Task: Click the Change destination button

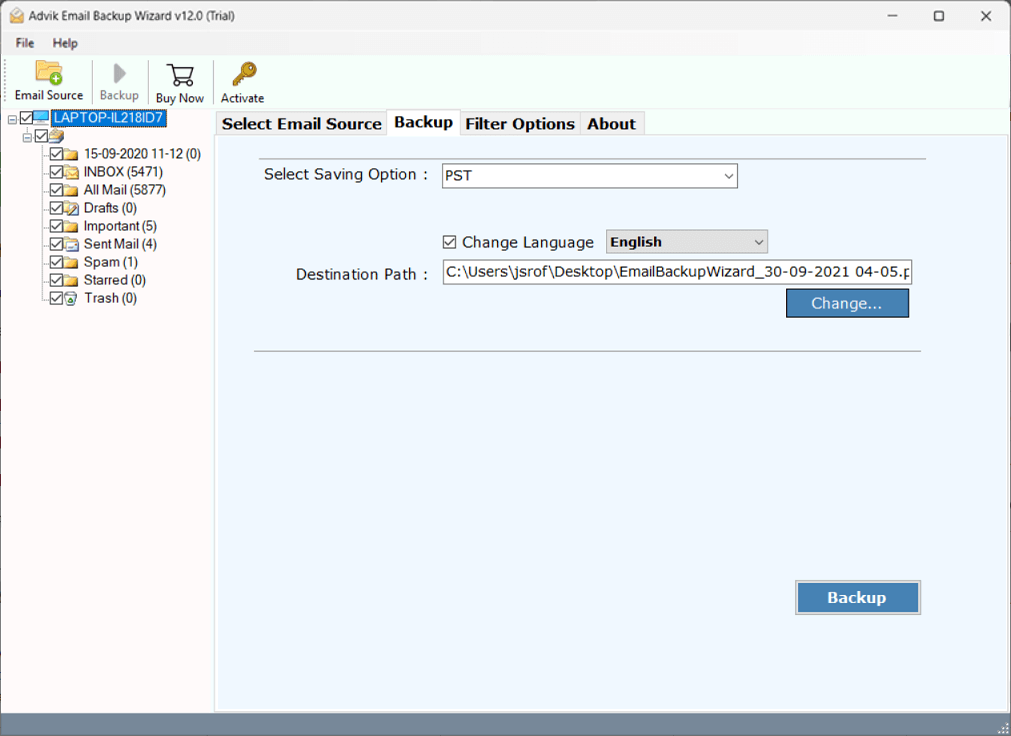Action: click(847, 302)
